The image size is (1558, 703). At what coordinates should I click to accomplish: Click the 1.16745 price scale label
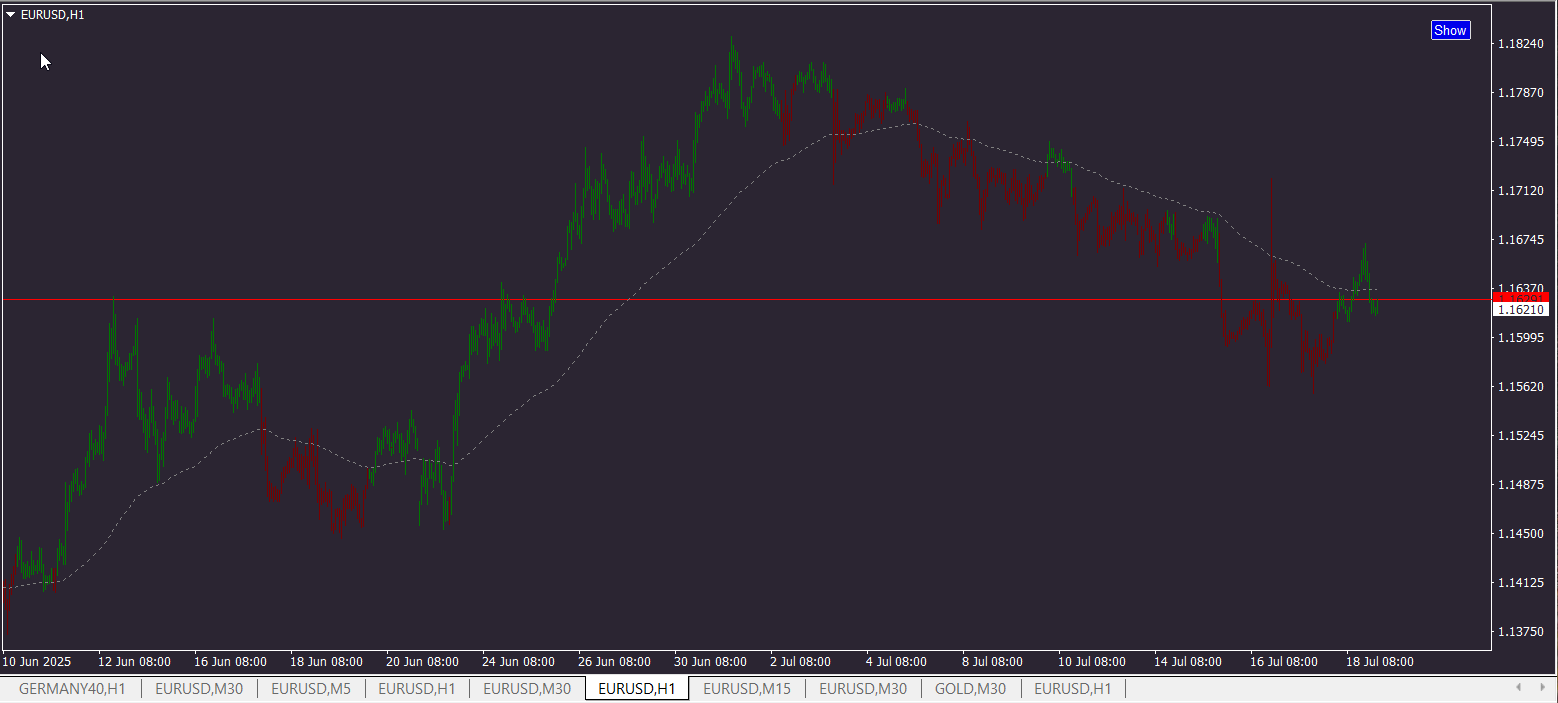(x=1521, y=240)
